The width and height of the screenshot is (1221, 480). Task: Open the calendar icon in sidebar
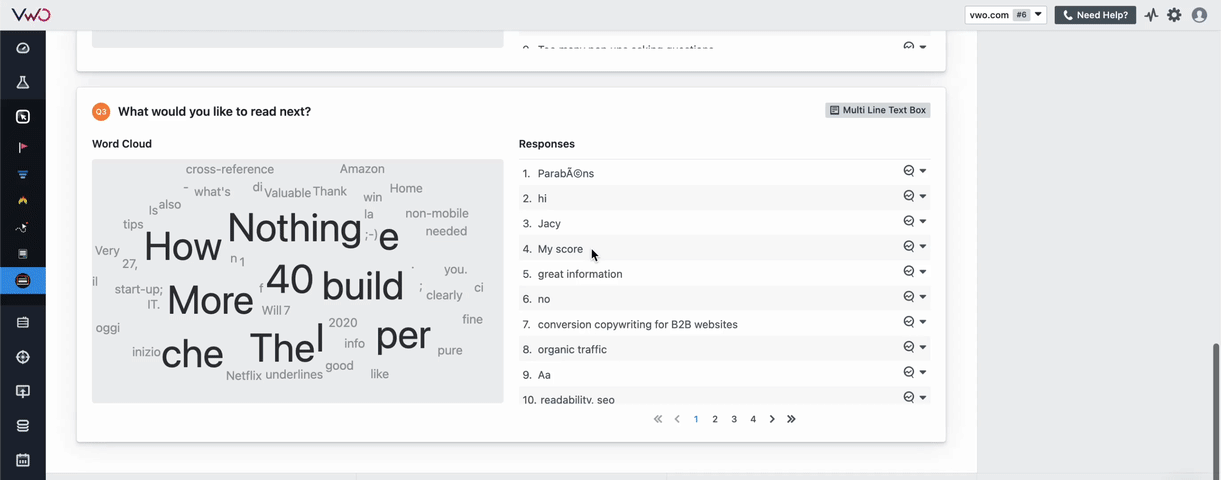click(23, 460)
